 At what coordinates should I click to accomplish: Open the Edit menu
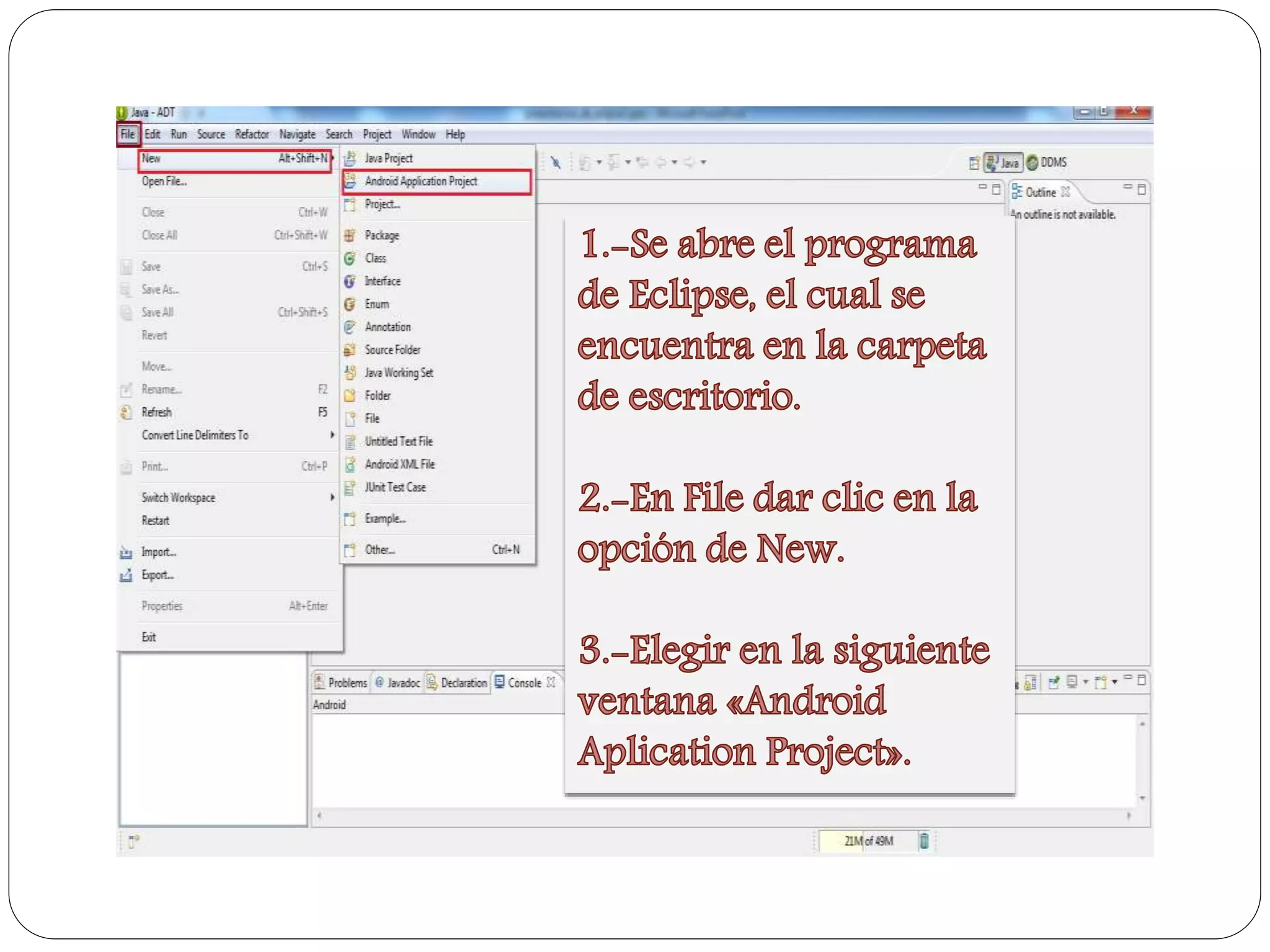click(153, 134)
